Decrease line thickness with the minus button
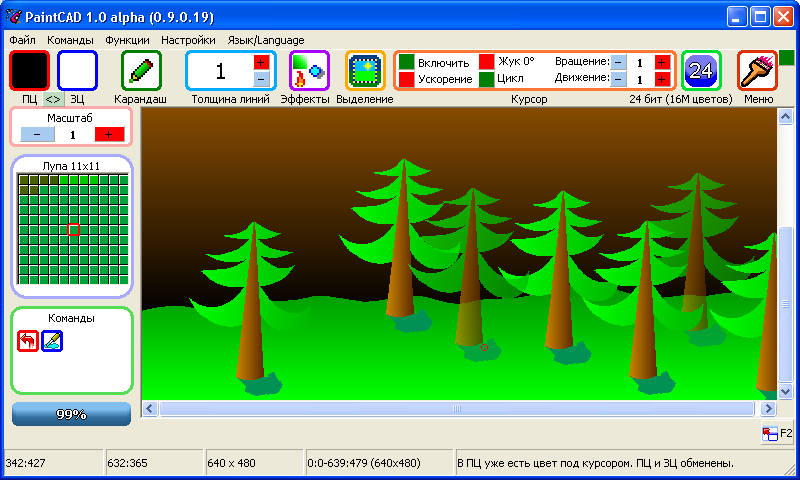Screen dimensions: 800x480 pos(261,79)
